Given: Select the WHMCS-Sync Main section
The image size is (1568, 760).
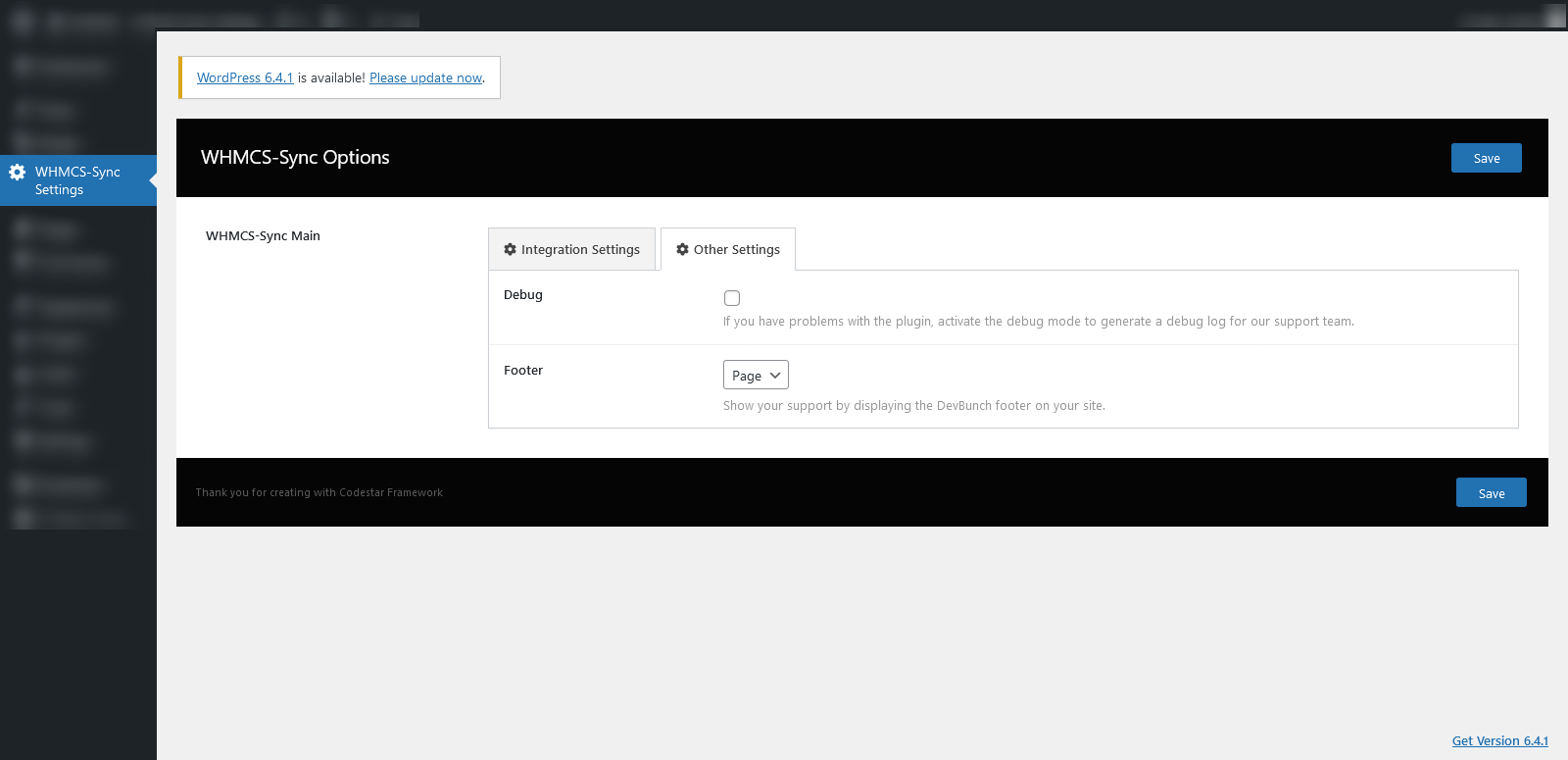Looking at the screenshot, I should click(x=263, y=236).
